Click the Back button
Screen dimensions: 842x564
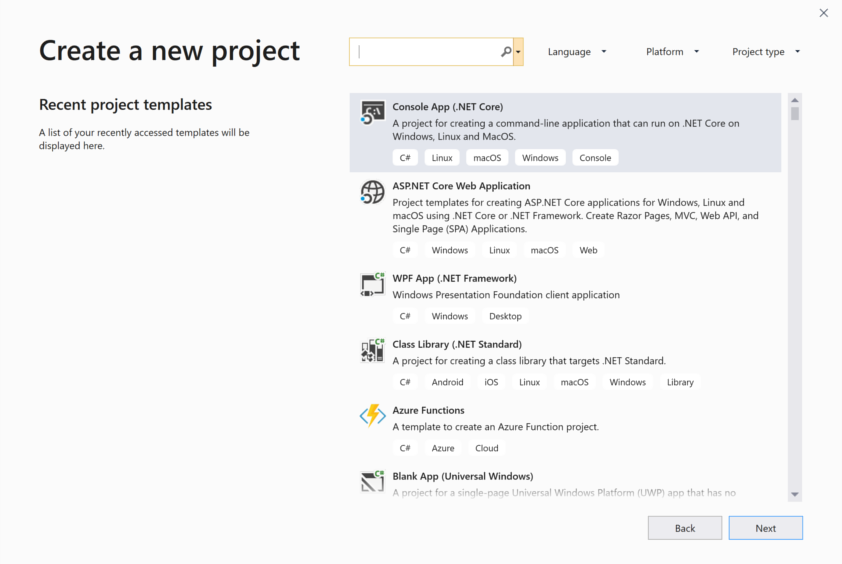(685, 528)
